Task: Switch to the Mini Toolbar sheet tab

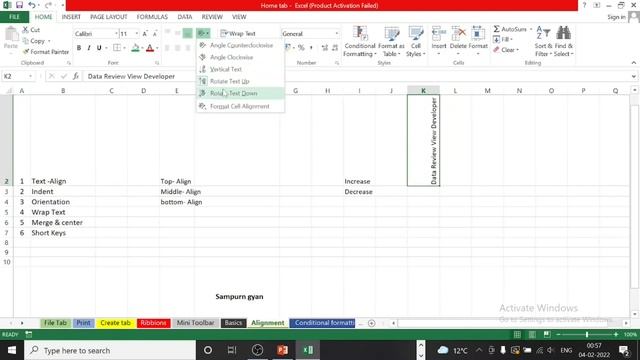Action: 196,323
